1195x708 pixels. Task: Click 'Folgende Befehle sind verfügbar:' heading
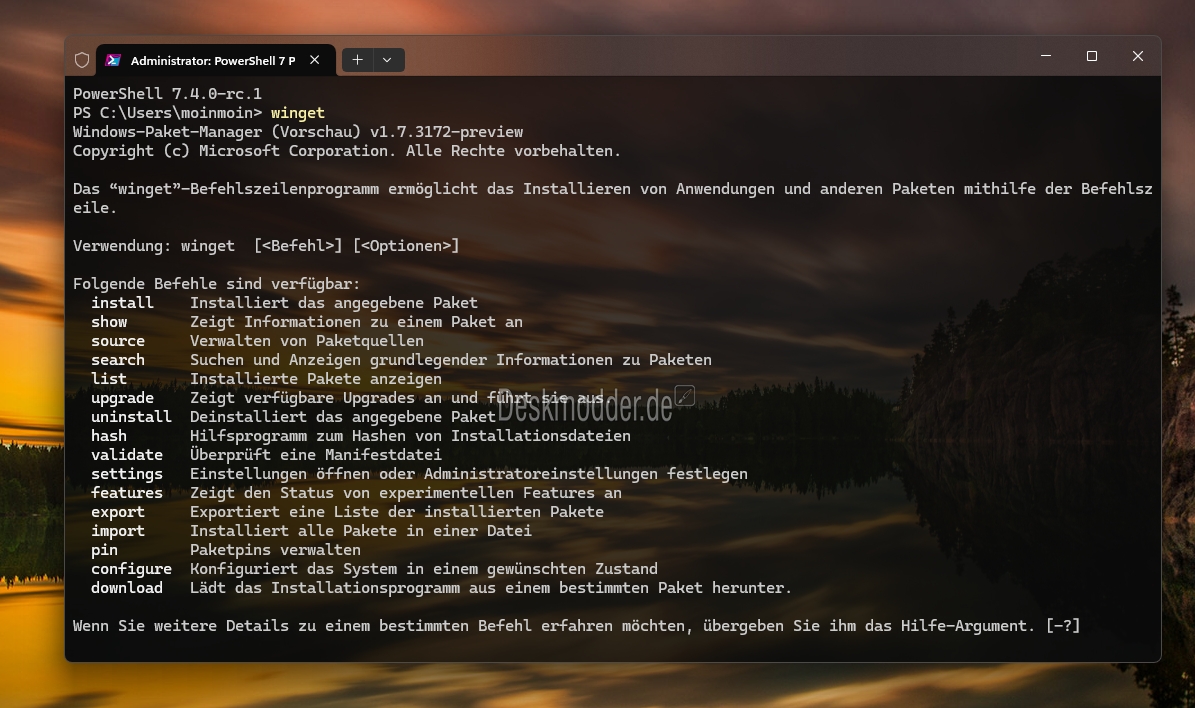tap(216, 284)
